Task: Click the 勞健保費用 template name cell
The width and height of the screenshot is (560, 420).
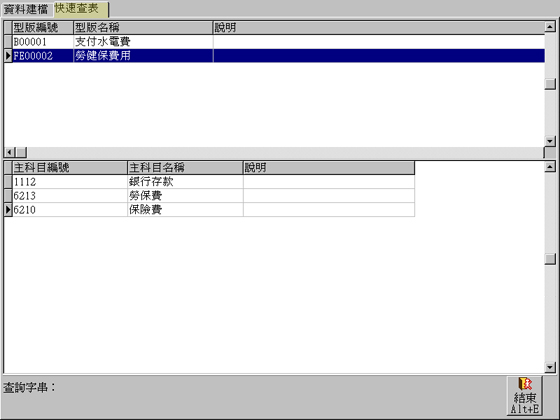Action: (x=143, y=56)
